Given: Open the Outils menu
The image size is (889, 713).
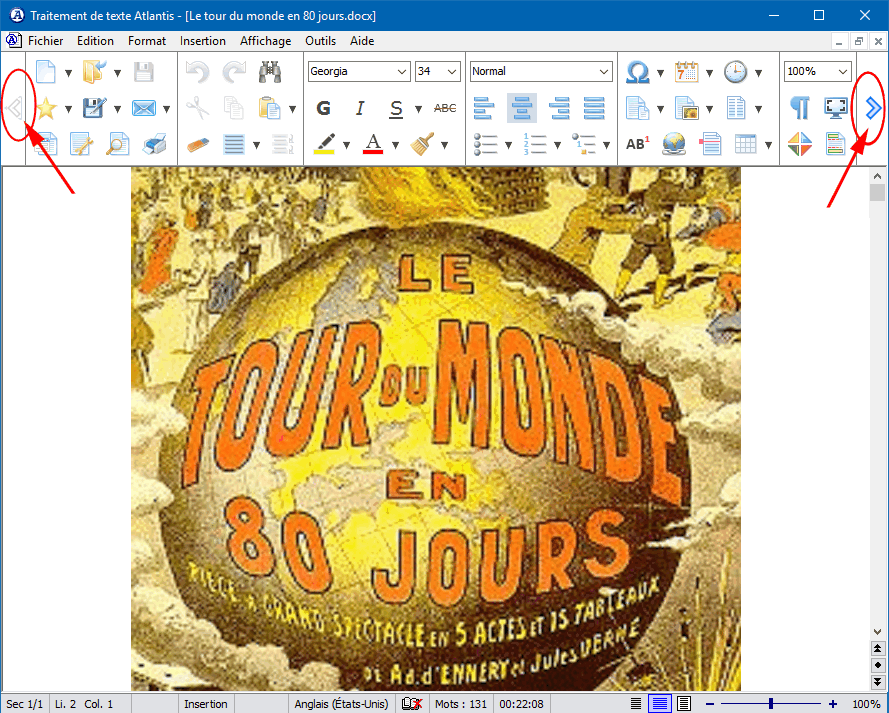Looking at the screenshot, I should [320, 41].
